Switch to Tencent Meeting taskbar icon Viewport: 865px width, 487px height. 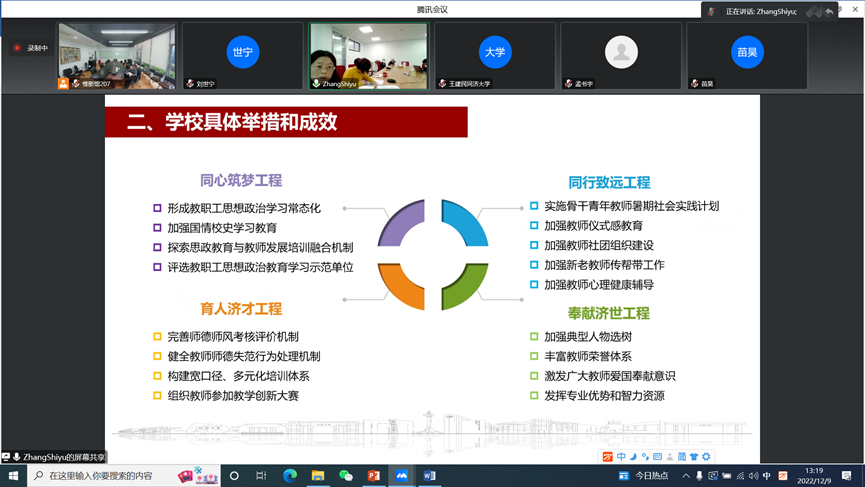pos(402,476)
